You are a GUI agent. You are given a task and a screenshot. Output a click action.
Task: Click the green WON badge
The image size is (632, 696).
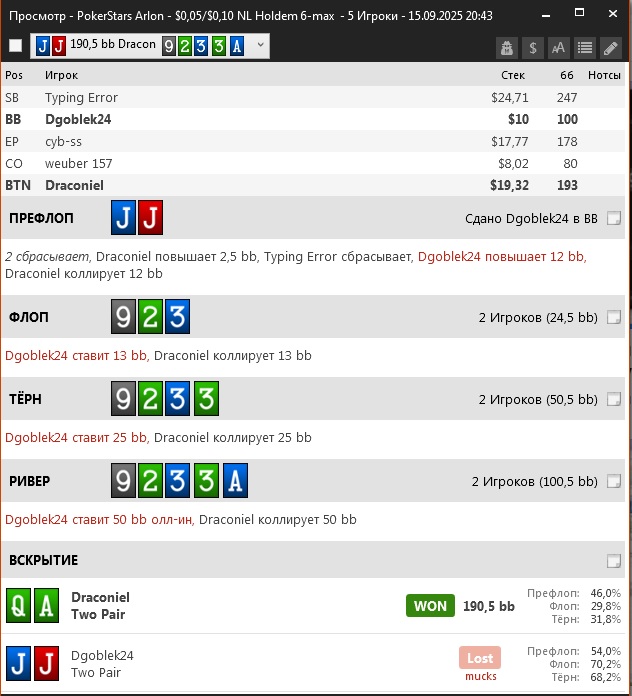(430, 606)
